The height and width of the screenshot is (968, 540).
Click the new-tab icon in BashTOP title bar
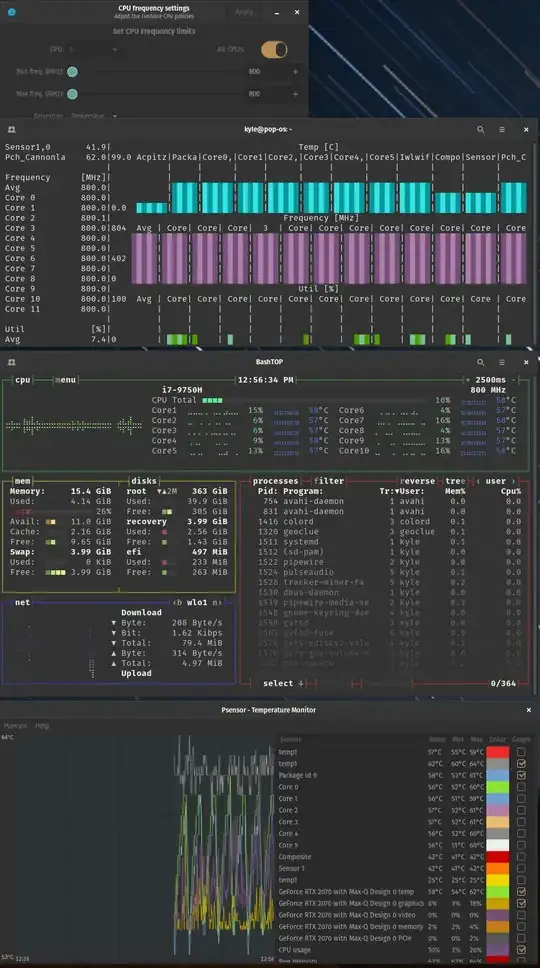tap(11, 362)
